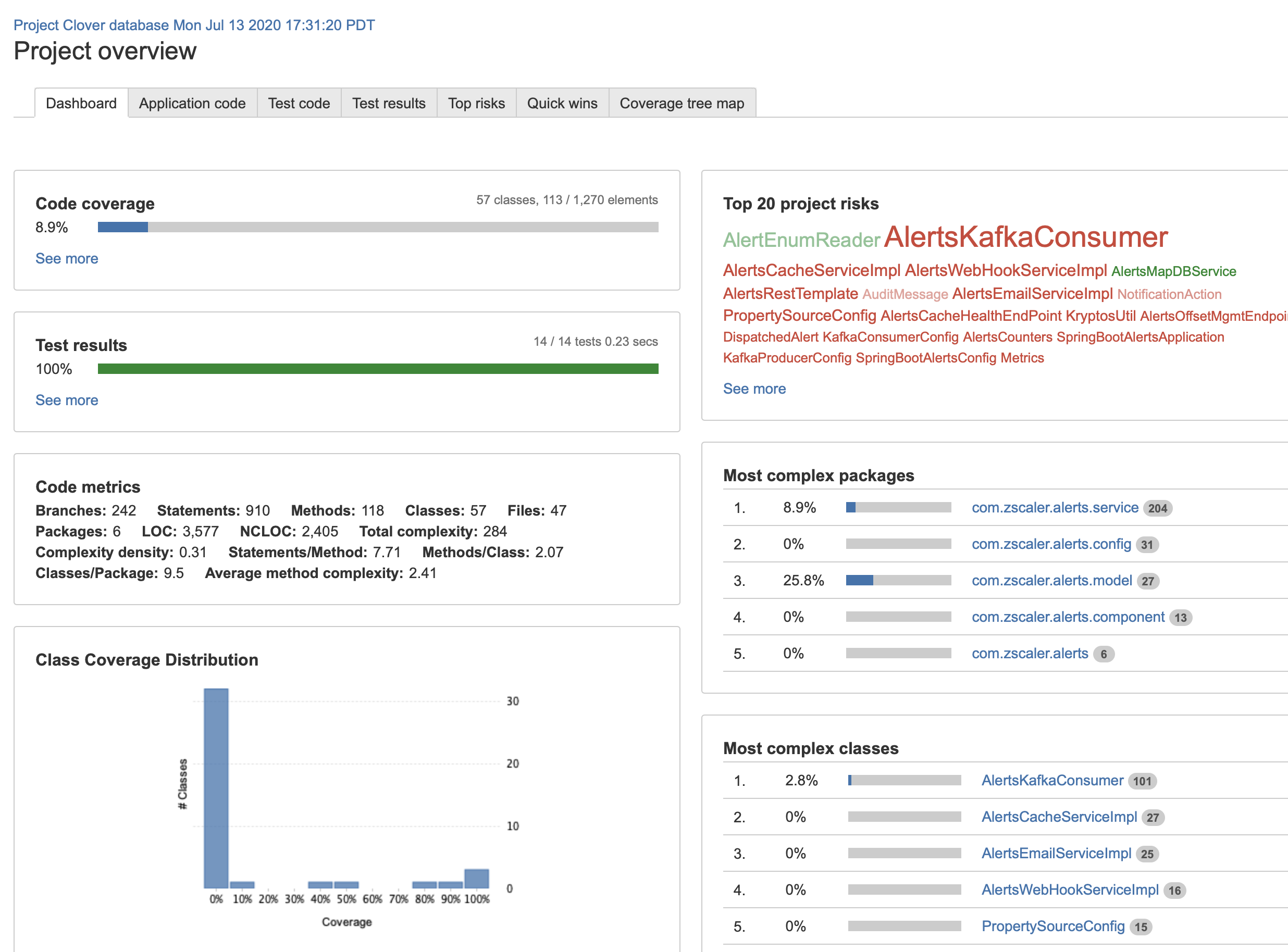
Task: Open the Top risks tab
Action: point(476,103)
